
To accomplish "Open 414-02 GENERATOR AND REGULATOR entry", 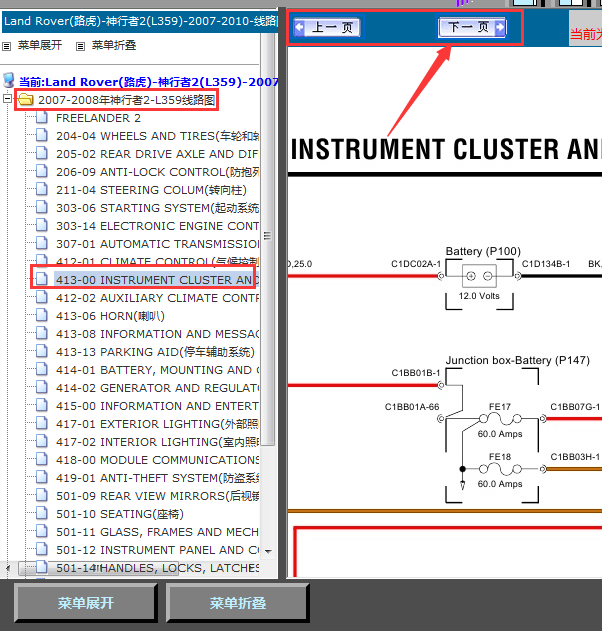I will 157,388.
